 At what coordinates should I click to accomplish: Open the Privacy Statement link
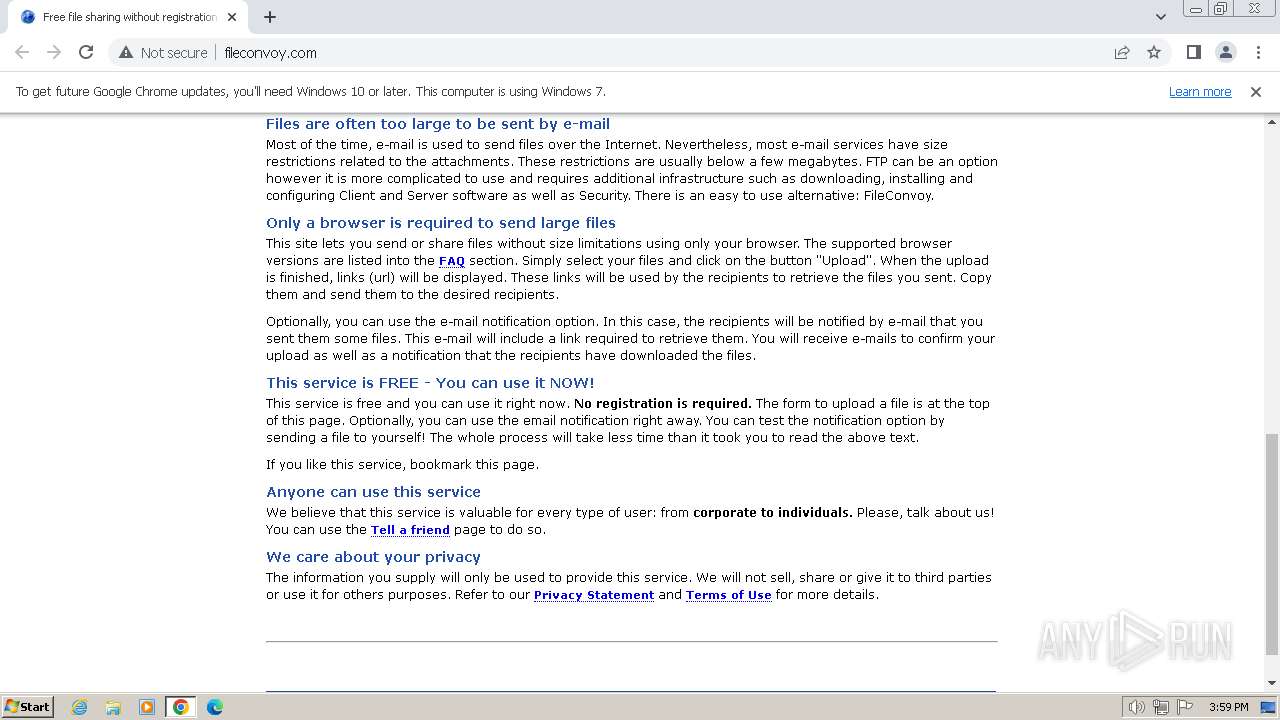click(594, 595)
